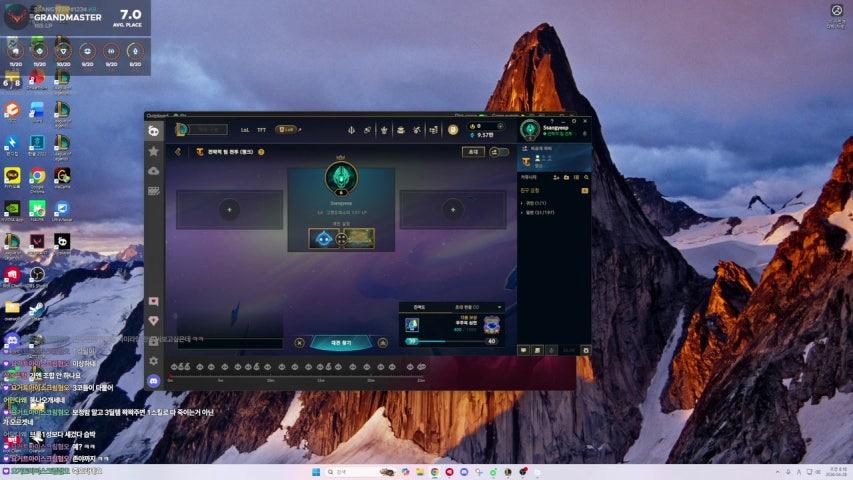Click the search magnifier in social panel
The width and height of the screenshot is (853, 480).
[x=586, y=177]
